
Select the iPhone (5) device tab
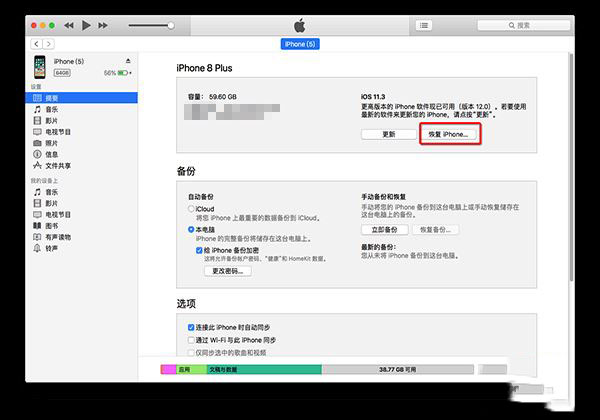[300, 44]
